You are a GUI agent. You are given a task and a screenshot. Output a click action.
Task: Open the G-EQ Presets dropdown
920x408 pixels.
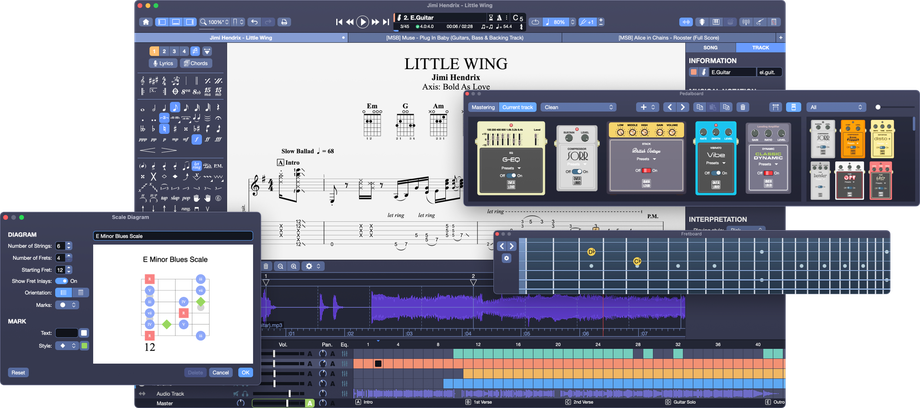(x=512, y=167)
